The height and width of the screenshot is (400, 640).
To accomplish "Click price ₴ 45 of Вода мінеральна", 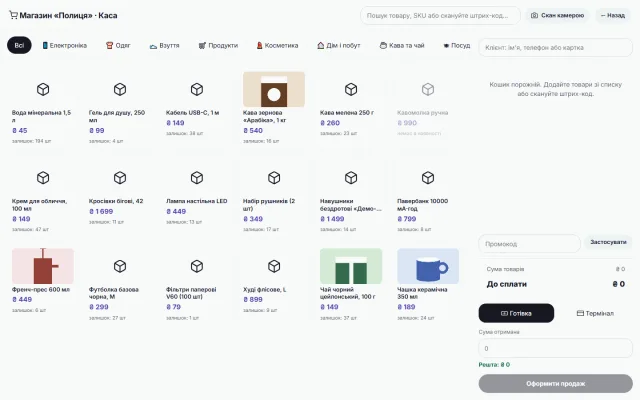I will (20, 131).
